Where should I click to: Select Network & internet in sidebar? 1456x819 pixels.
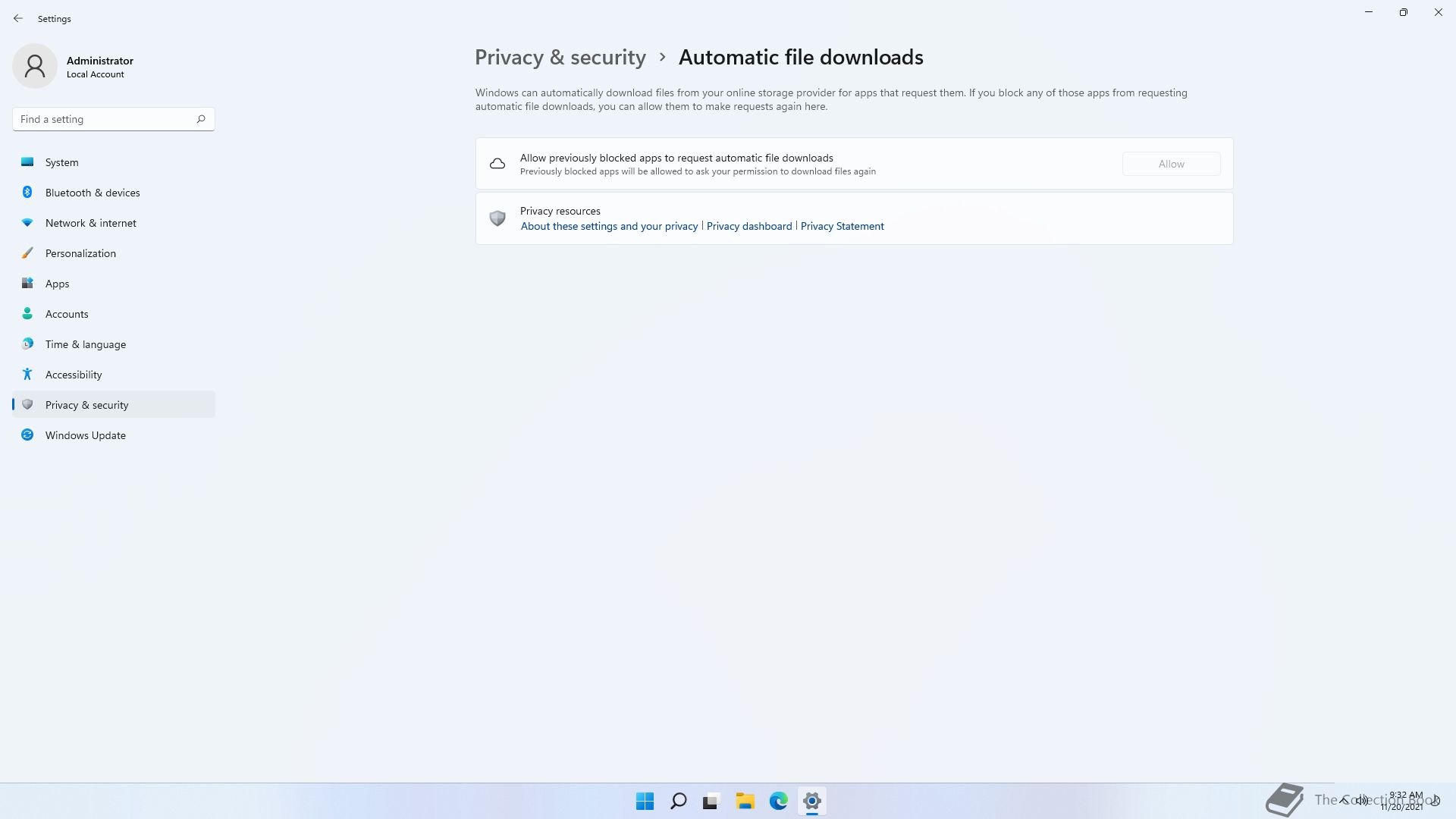click(114, 223)
